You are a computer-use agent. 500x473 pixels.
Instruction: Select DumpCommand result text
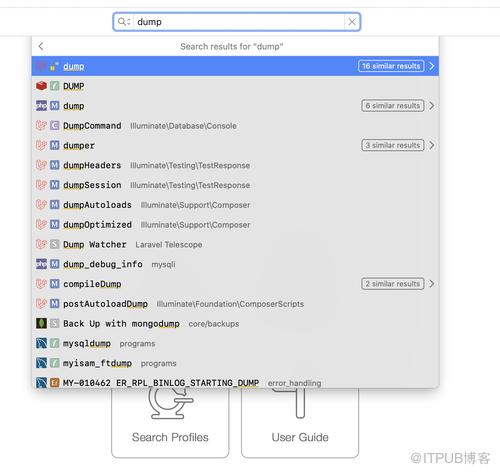pyautogui.click(x=92, y=126)
